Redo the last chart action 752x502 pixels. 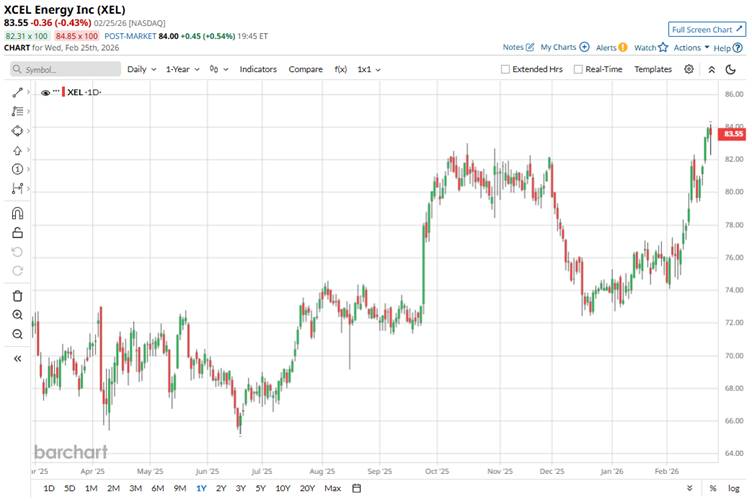[x=17, y=271]
